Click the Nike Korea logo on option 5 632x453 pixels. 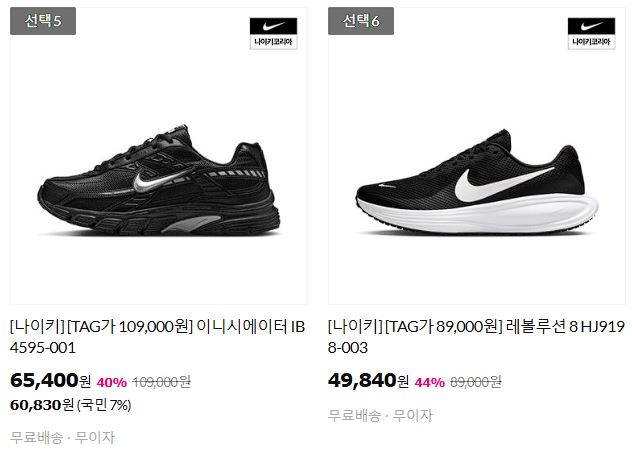(273, 33)
